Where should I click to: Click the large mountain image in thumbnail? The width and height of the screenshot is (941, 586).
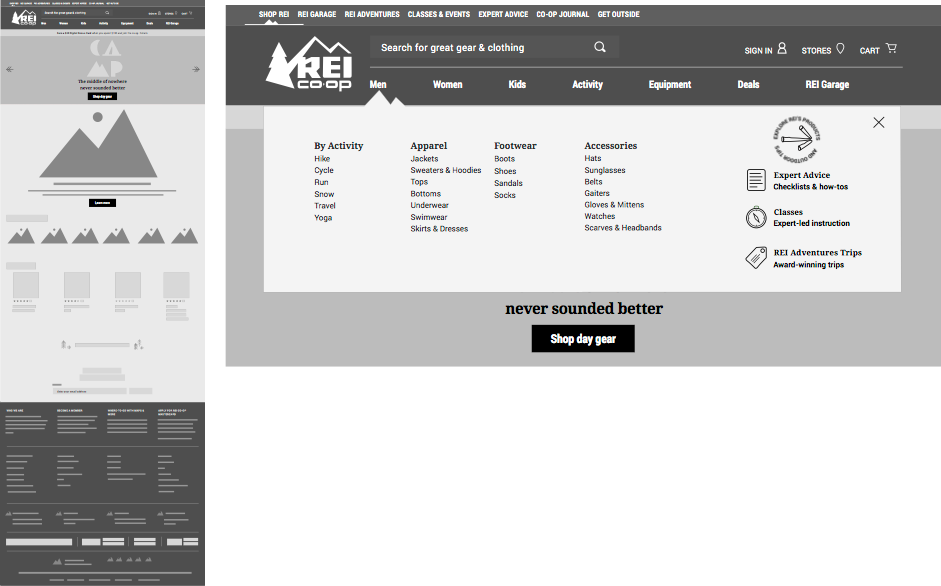pos(98,143)
